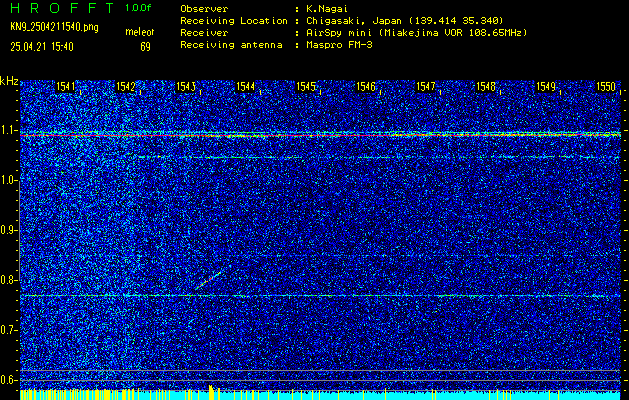
Task: Click the antenna name Maspro FM-3
Action: click(x=340, y=45)
